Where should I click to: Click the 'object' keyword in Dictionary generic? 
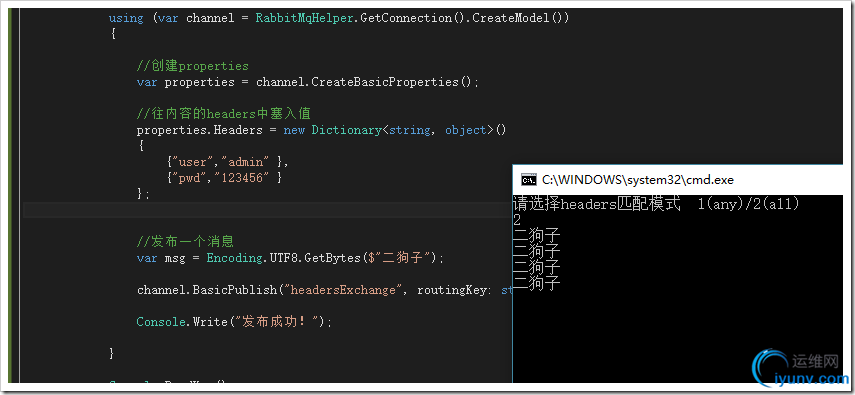tap(466, 130)
